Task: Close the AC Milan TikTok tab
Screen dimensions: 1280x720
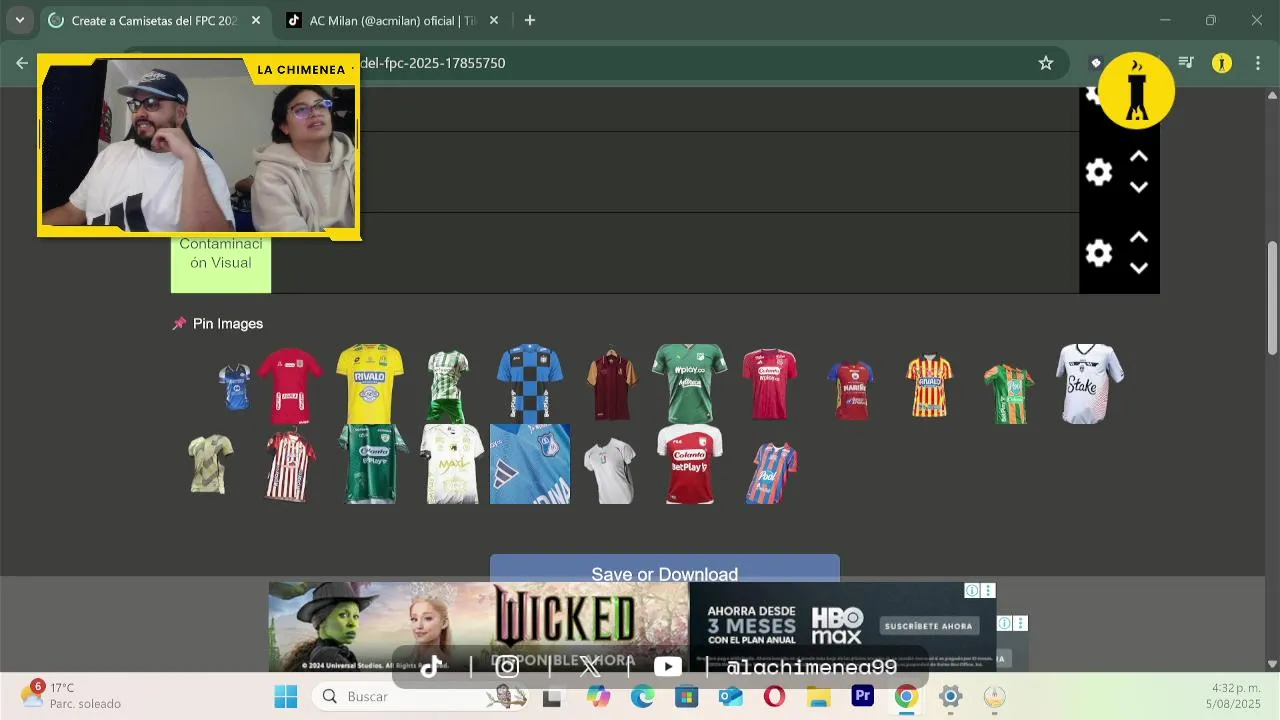Action: (x=494, y=20)
